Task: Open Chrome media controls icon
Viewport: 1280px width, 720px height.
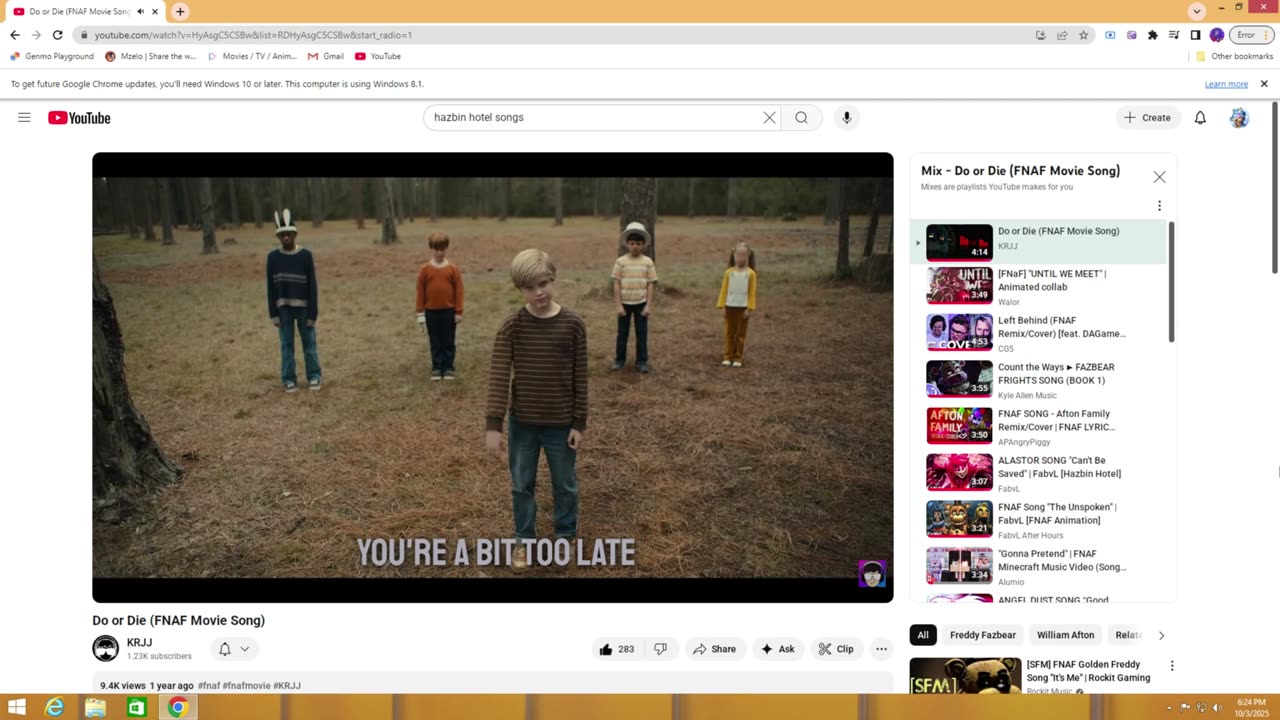Action: (x=1174, y=35)
